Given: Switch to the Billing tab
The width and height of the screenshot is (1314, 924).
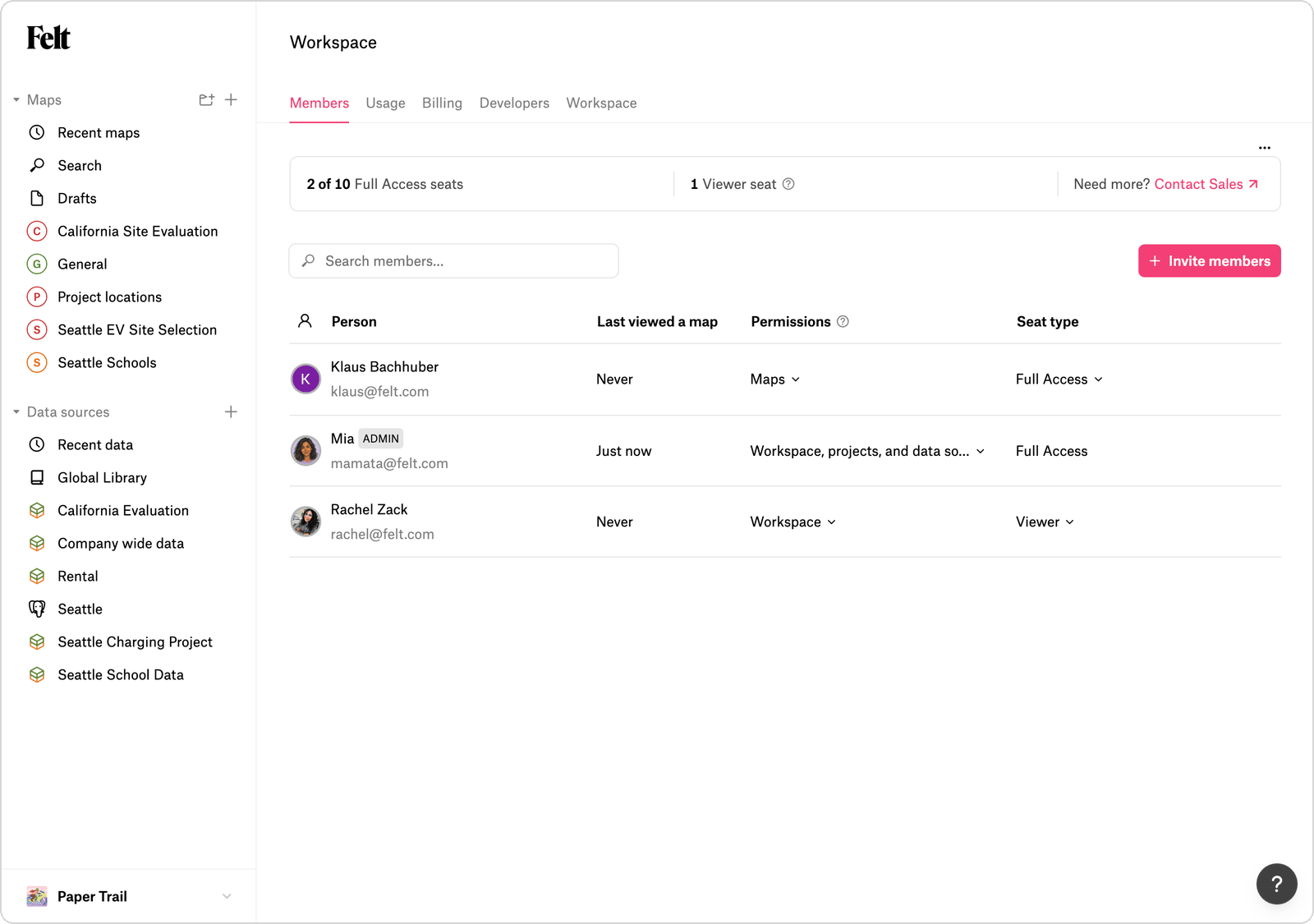Looking at the screenshot, I should click(442, 103).
